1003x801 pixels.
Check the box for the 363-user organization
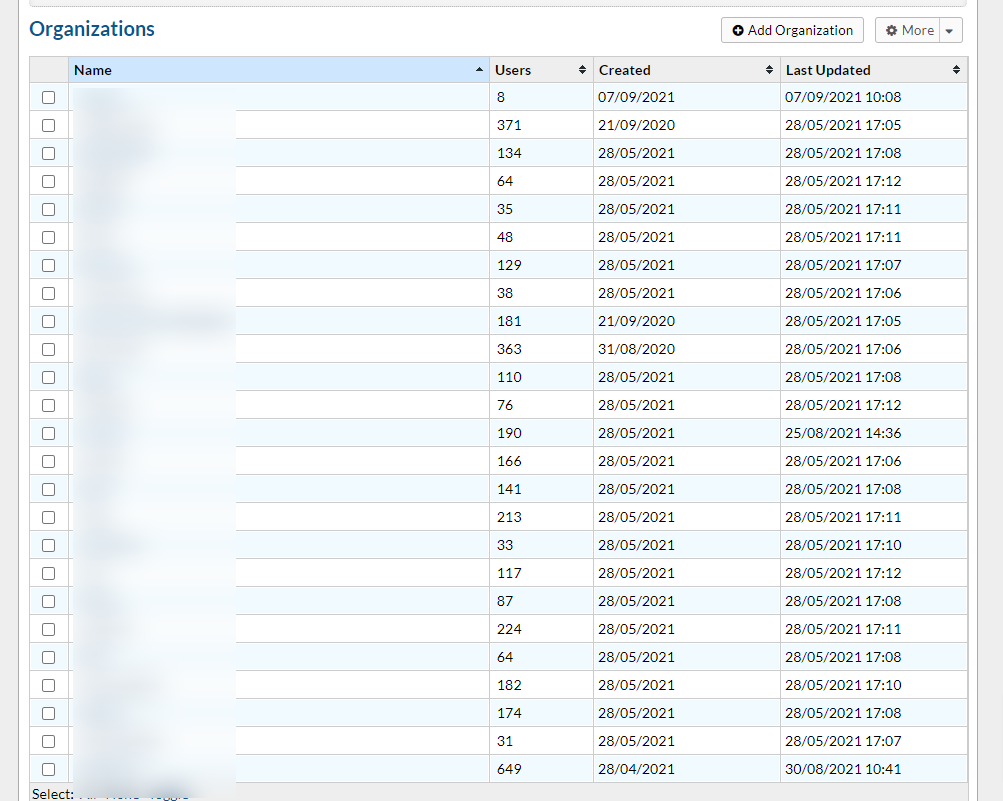click(x=48, y=350)
